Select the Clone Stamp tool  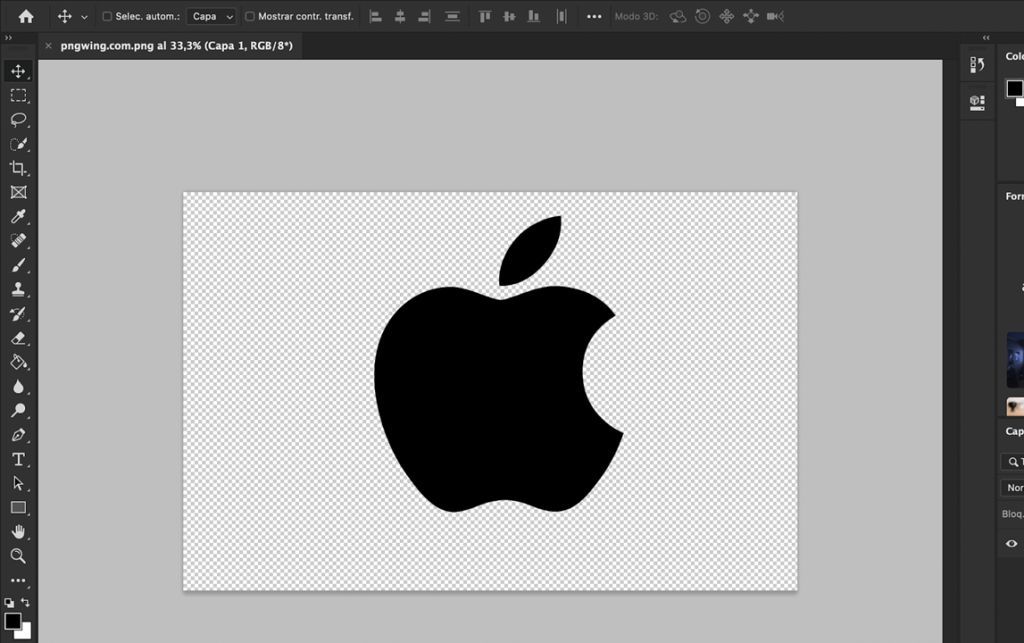pos(18,289)
